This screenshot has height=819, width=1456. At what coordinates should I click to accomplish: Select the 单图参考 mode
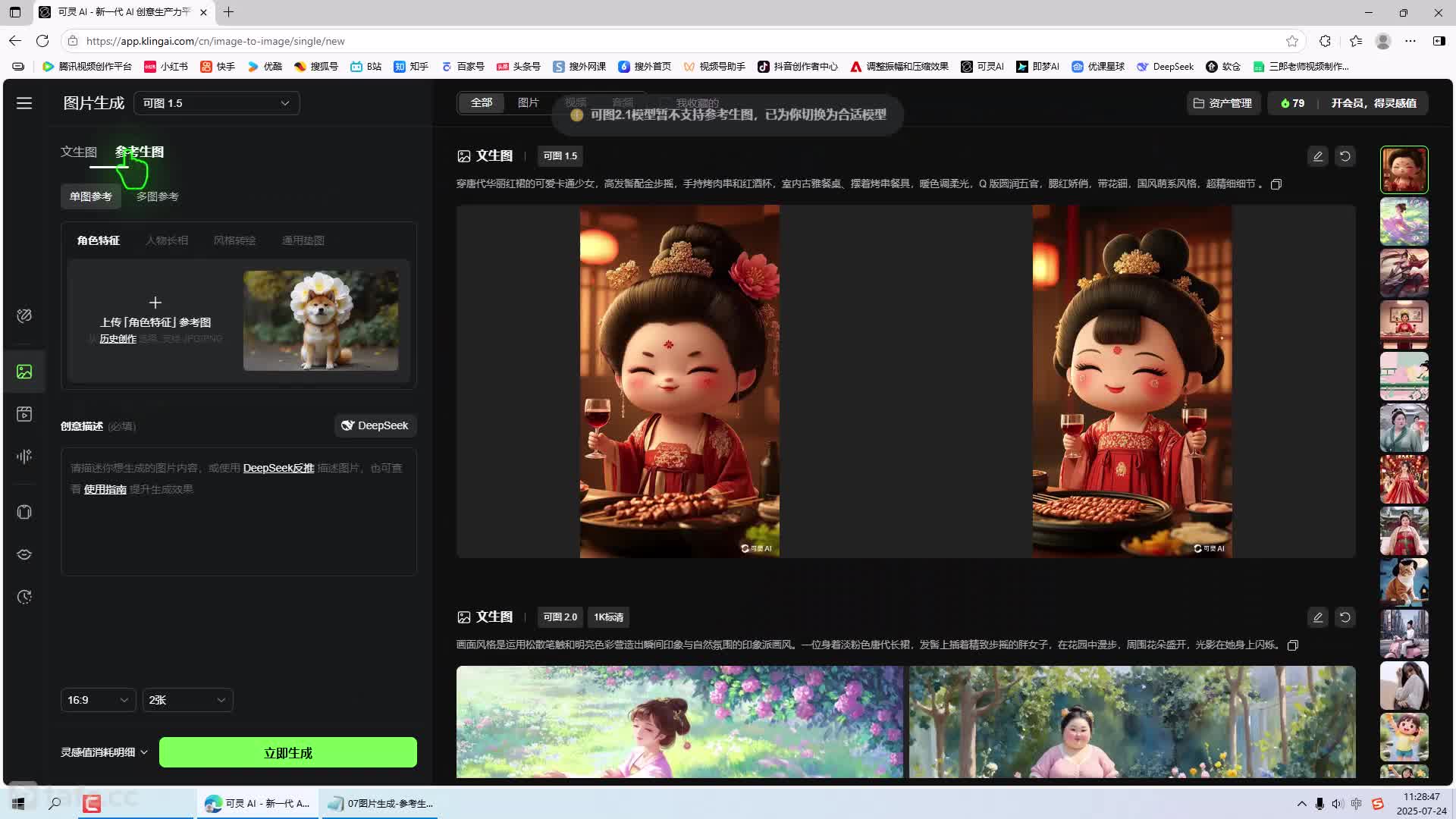click(91, 196)
